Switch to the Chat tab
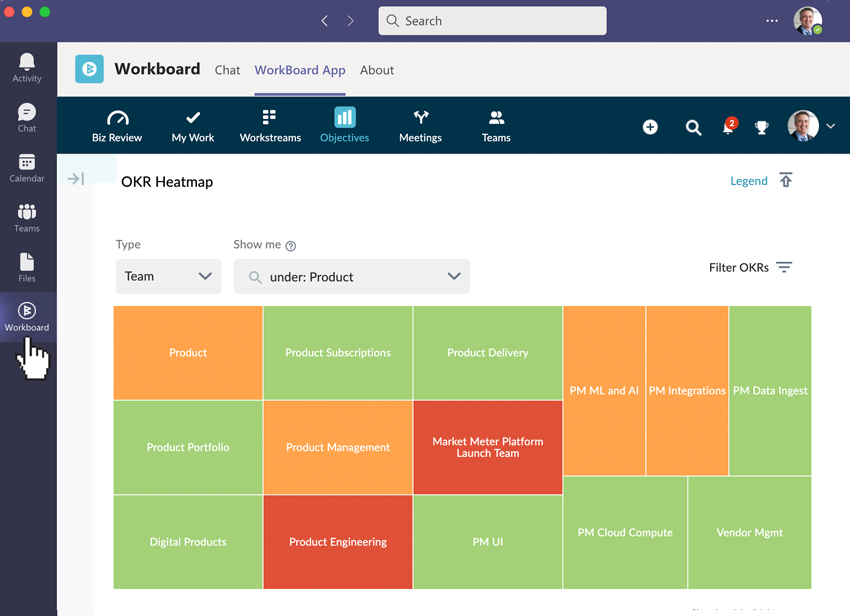The image size is (850, 616). click(227, 70)
